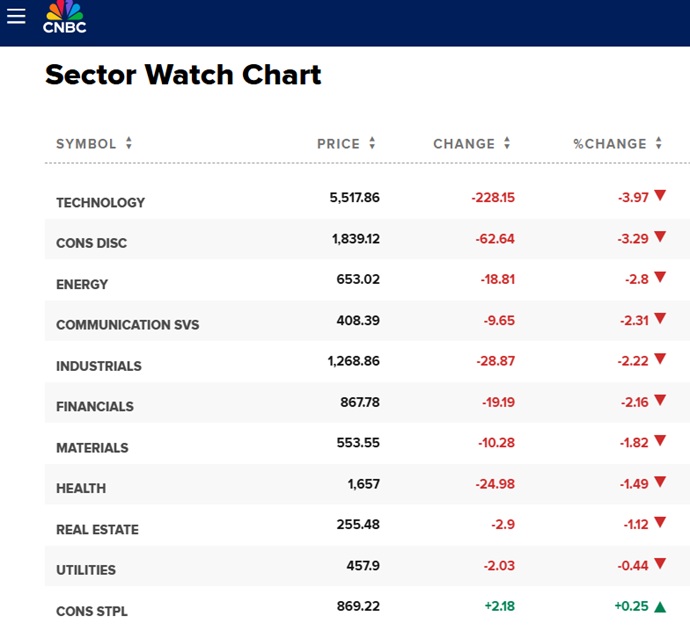690x638 pixels.
Task: View the REAL ESTATE sector page
Action: tap(97, 530)
